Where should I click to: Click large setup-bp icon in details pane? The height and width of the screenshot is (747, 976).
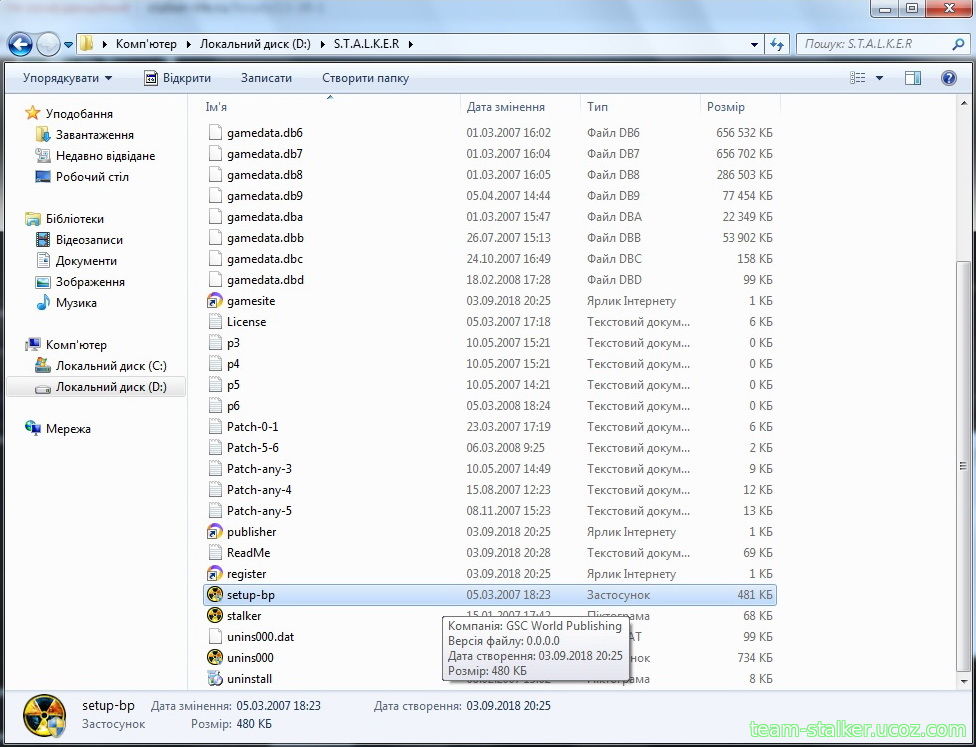[x=44, y=715]
